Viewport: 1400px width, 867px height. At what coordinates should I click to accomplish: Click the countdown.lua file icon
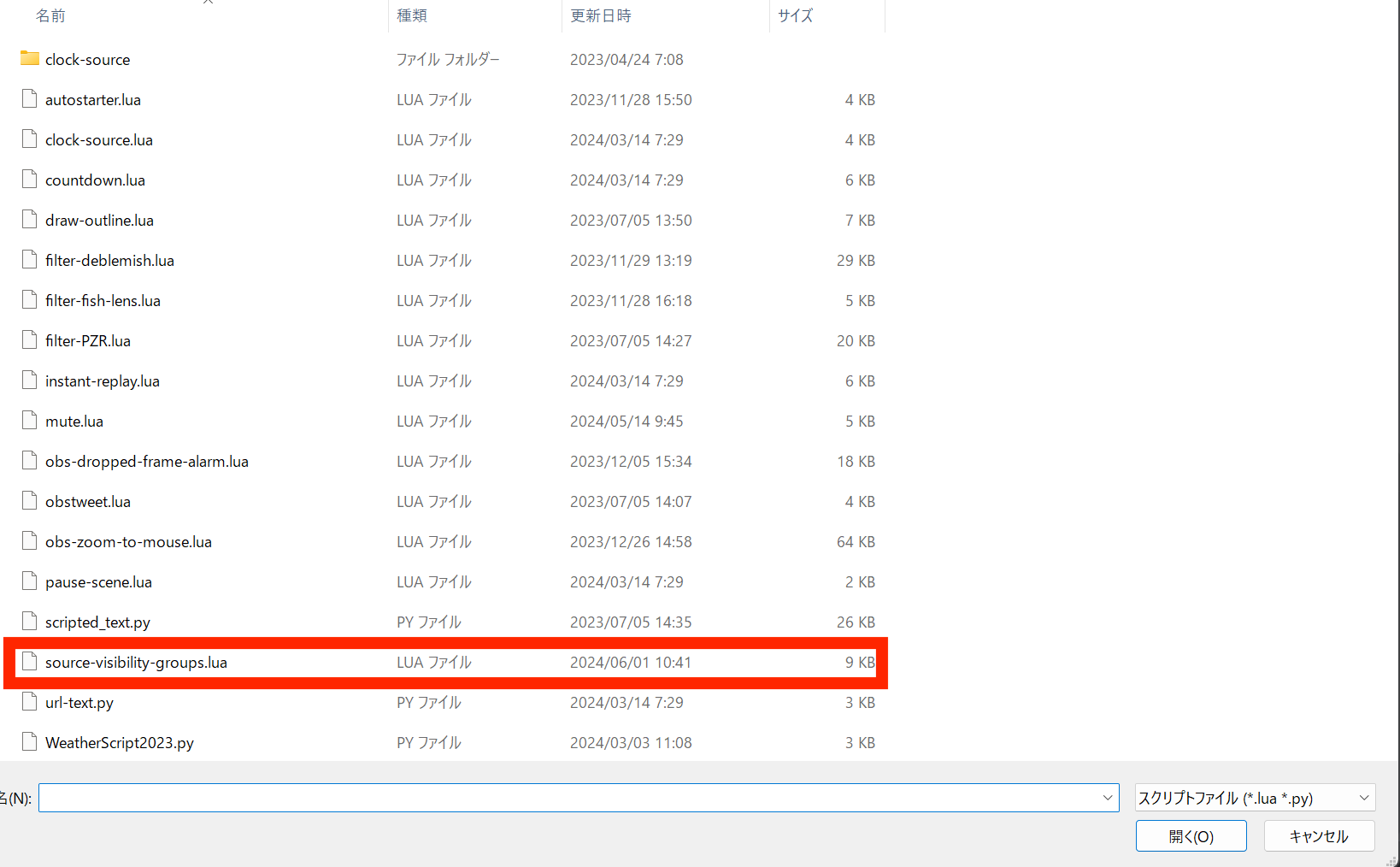(30, 180)
